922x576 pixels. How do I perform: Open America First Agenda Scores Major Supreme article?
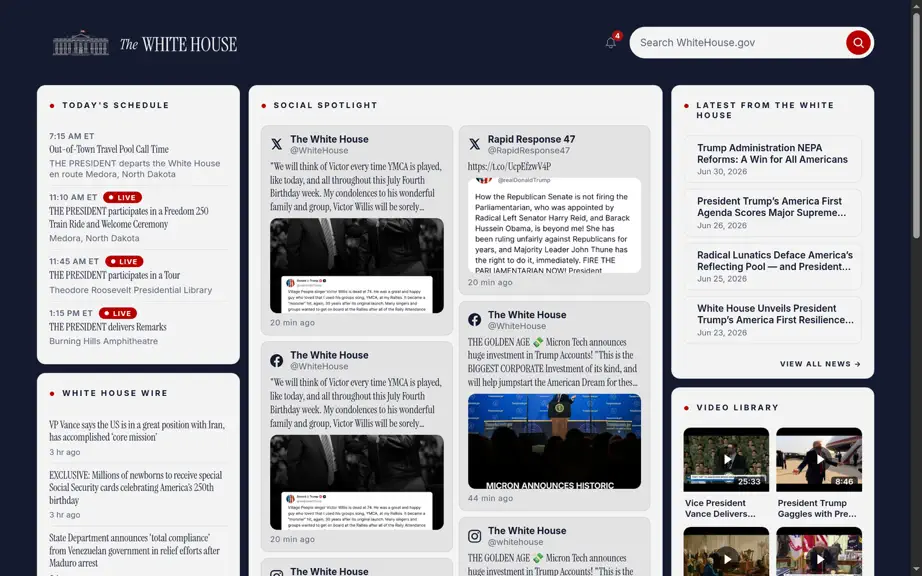coord(773,212)
